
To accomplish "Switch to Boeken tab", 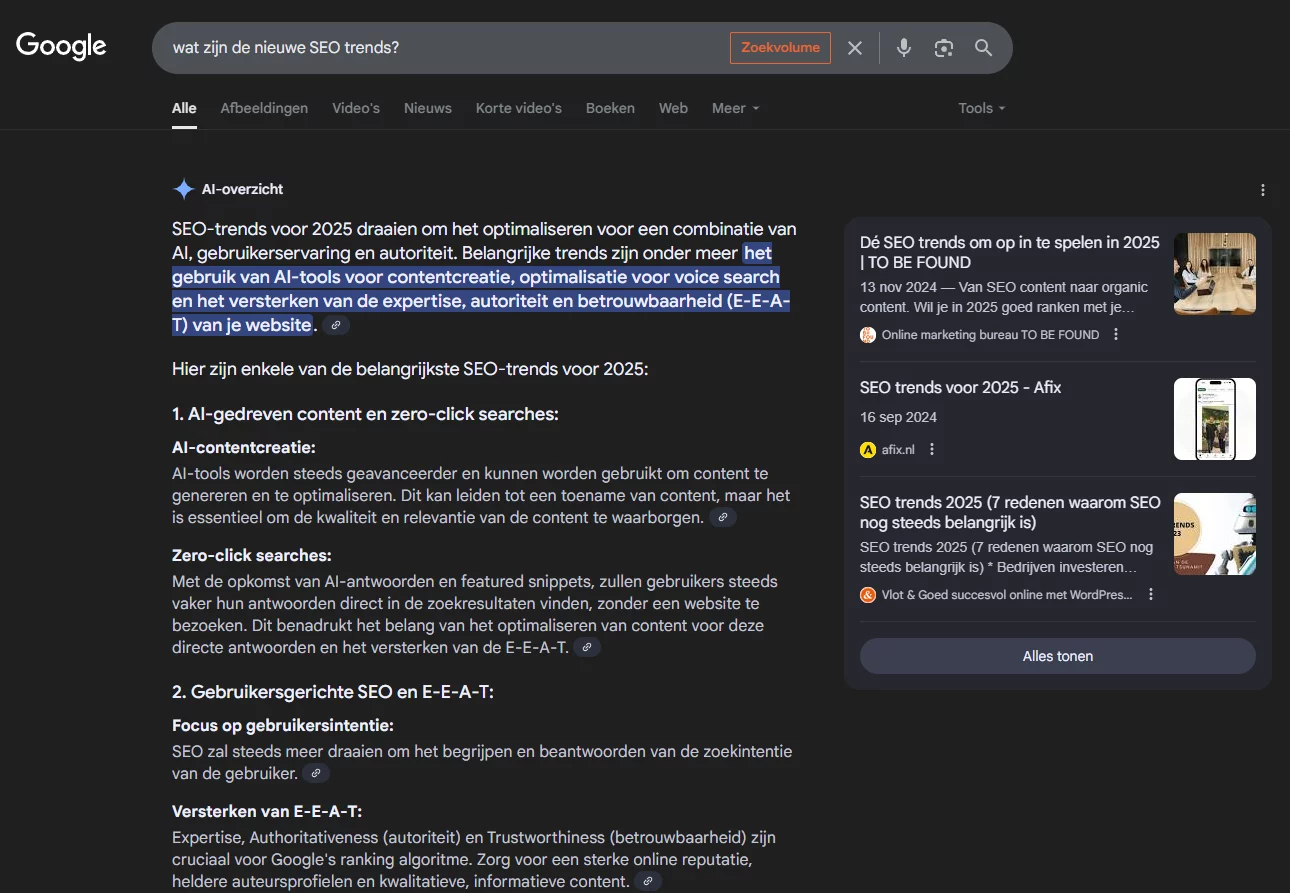I will [610, 108].
